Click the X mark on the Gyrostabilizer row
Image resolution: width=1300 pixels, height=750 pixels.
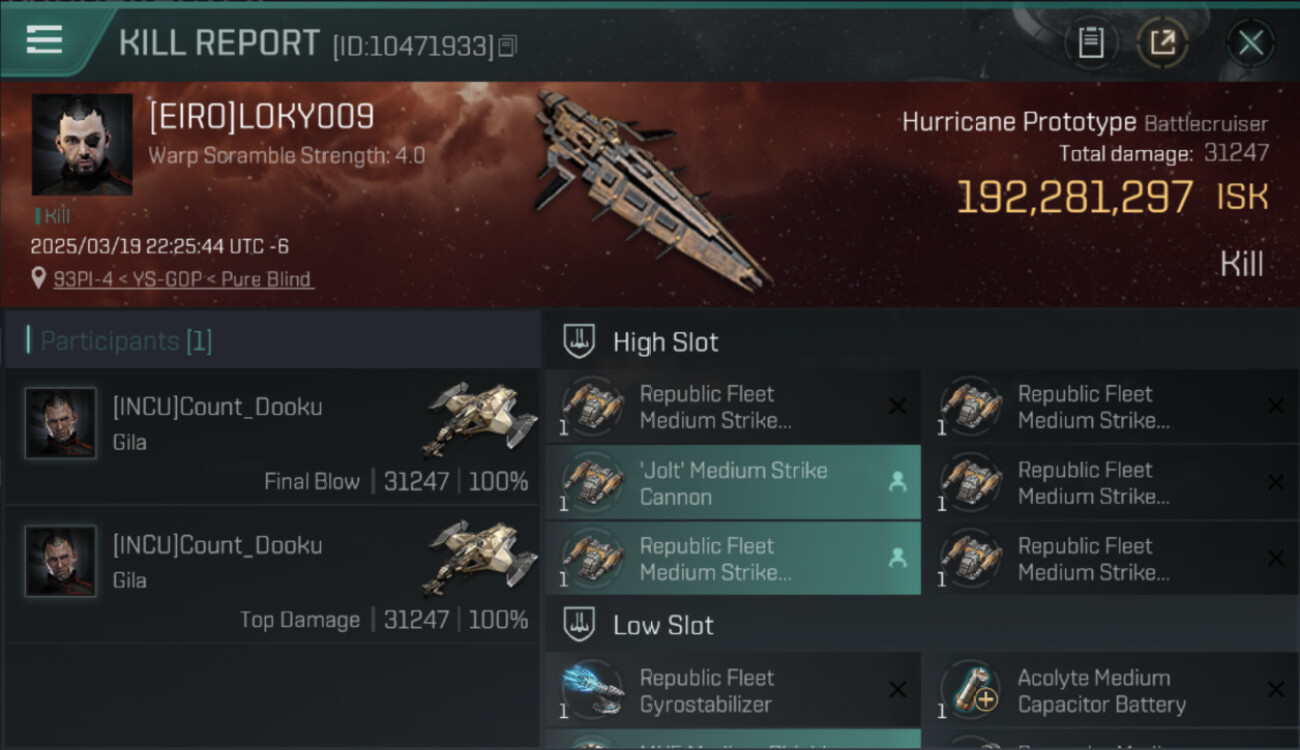click(x=897, y=690)
